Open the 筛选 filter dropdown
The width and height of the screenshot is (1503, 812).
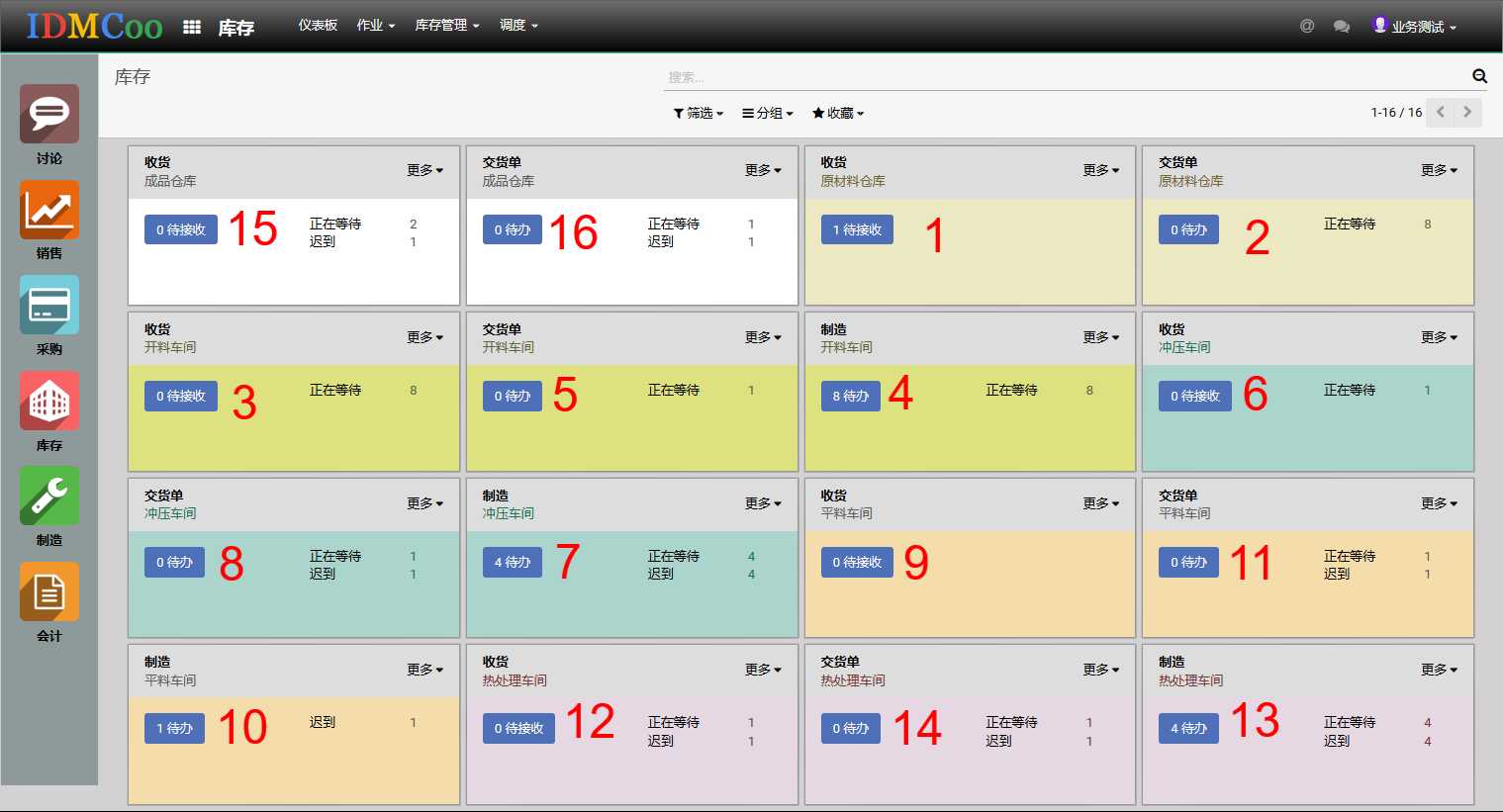click(x=699, y=113)
